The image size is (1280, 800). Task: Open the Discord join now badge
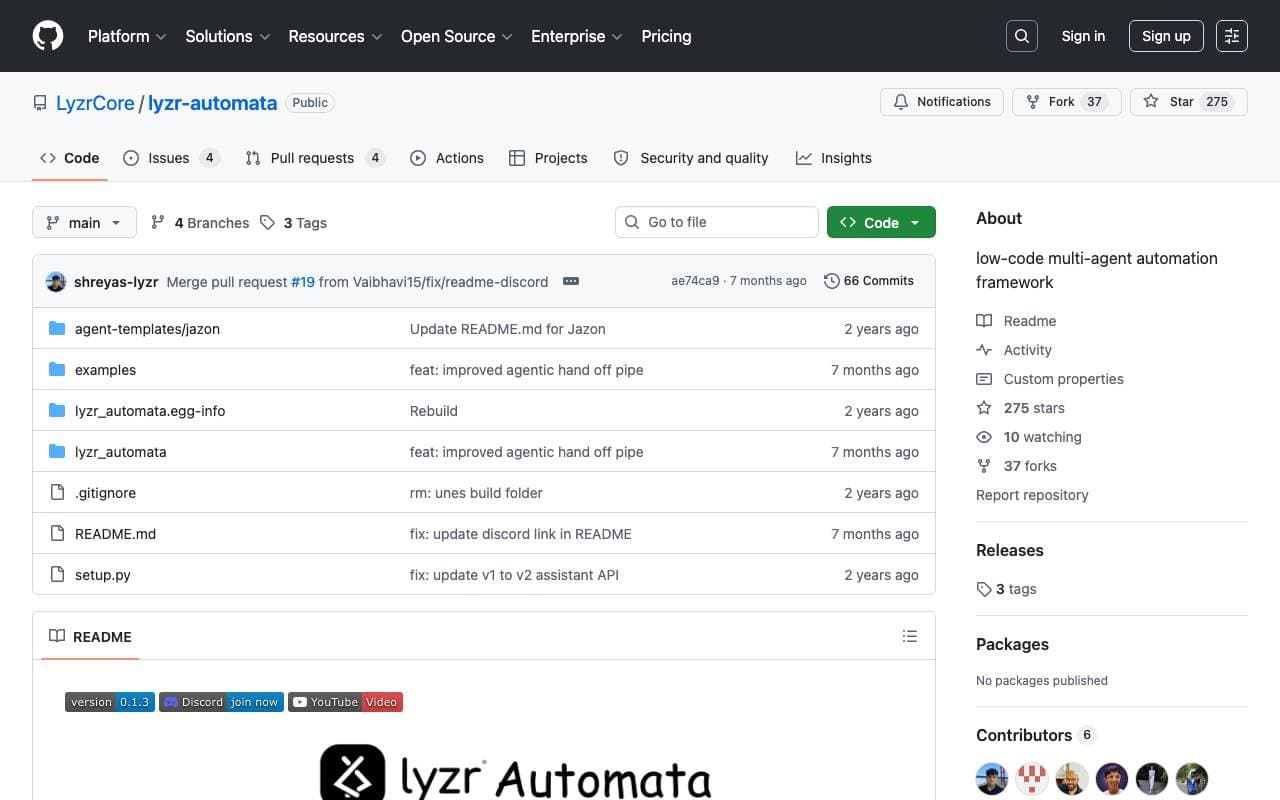222,702
